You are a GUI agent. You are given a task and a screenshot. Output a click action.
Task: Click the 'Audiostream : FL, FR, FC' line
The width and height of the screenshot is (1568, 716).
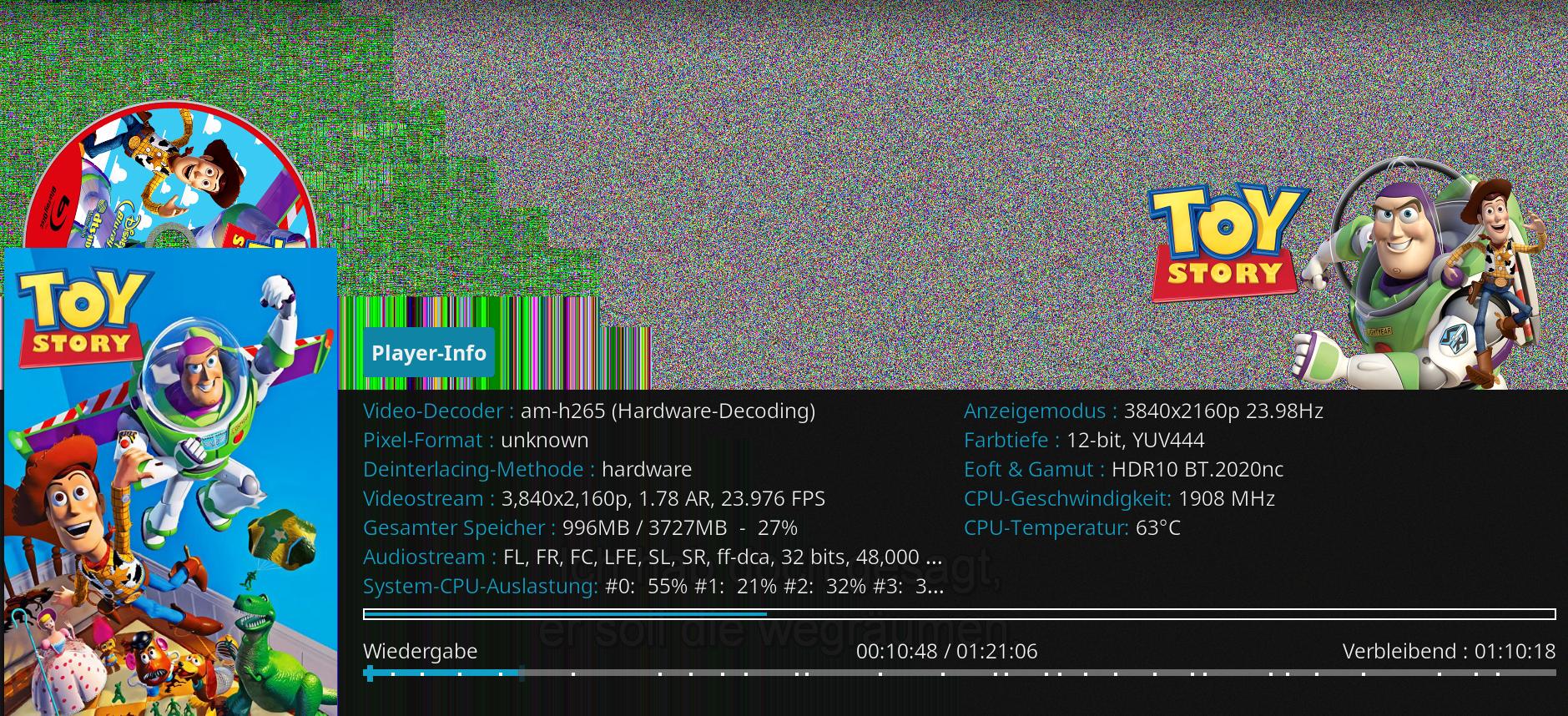click(653, 557)
